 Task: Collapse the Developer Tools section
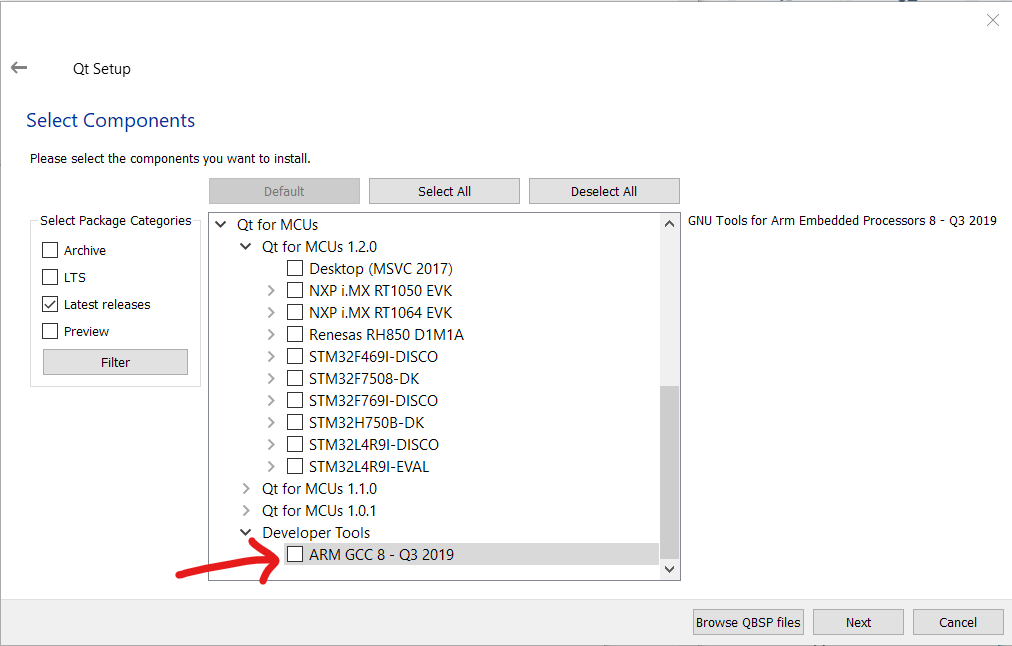tap(247, 533)
